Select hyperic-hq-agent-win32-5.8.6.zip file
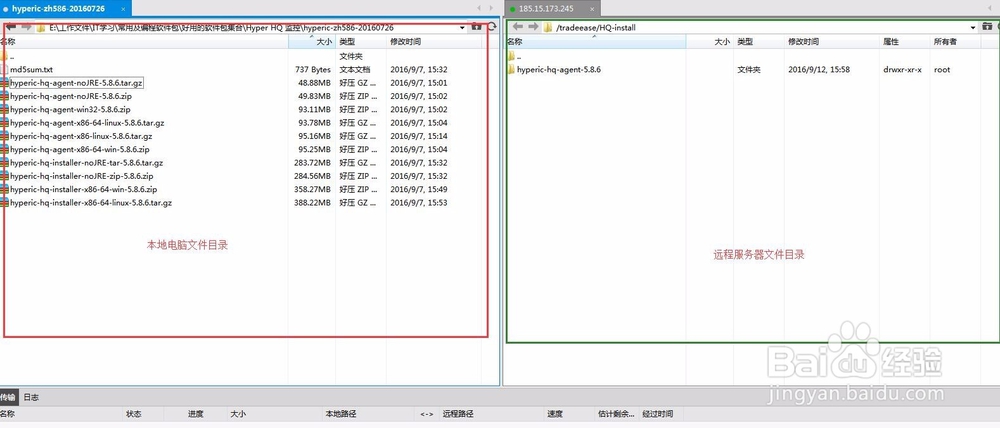The height and width of the screenshot is (428, 1000). pos(70,110)
